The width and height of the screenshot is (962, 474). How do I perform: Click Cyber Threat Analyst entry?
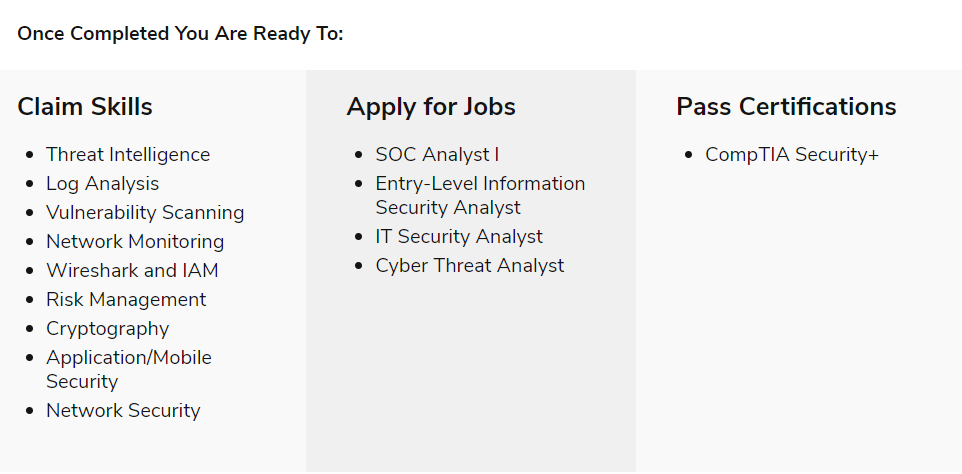[469, 266]
